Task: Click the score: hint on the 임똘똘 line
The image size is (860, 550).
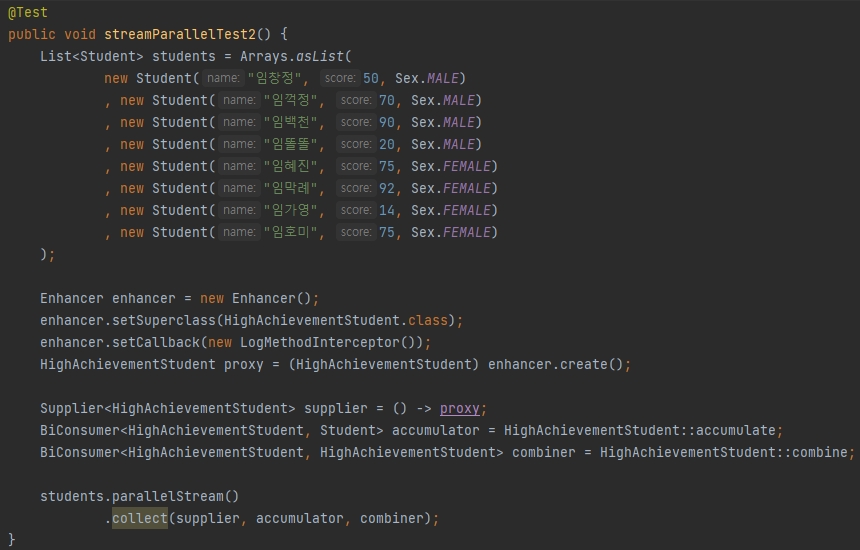Action: click(x=356, y=144)
